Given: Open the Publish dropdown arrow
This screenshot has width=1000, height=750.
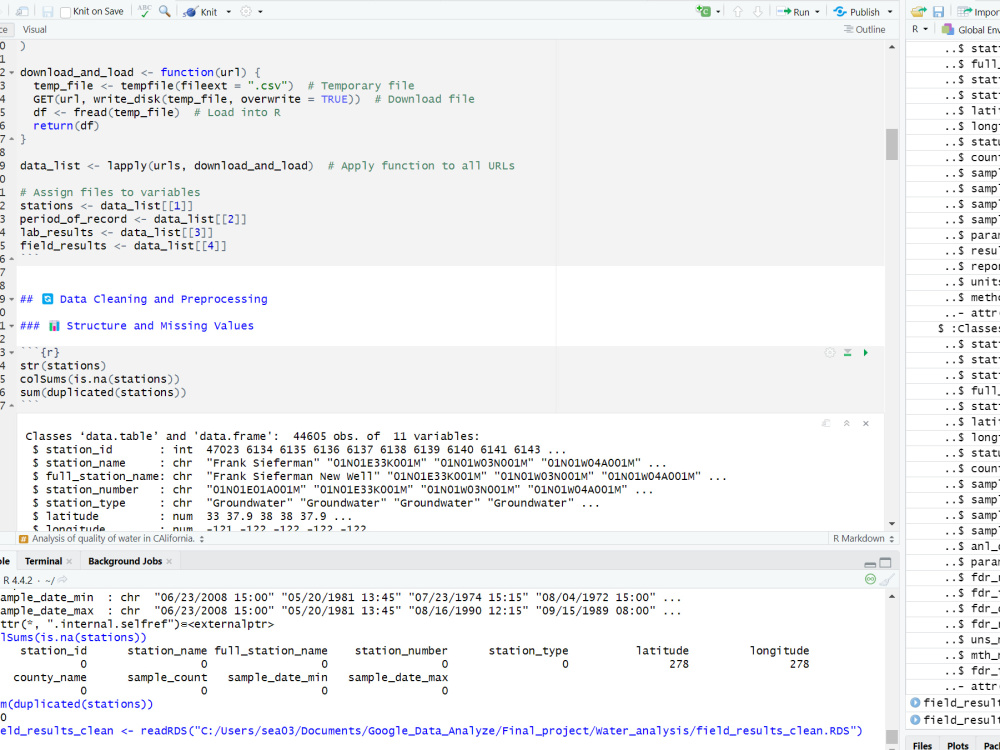Looking at the screenshot, I should [x=890, y=12].
